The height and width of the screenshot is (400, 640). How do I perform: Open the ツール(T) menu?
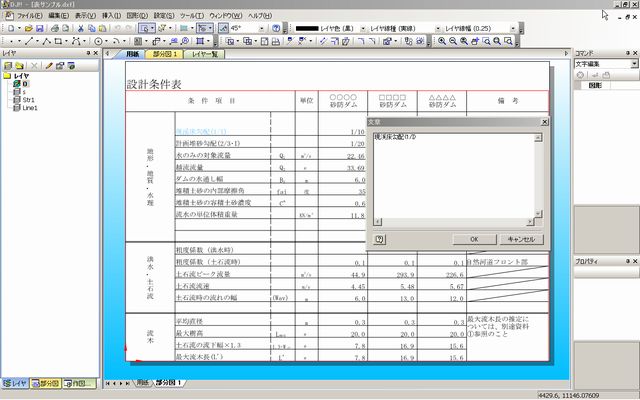coord(192,16)
